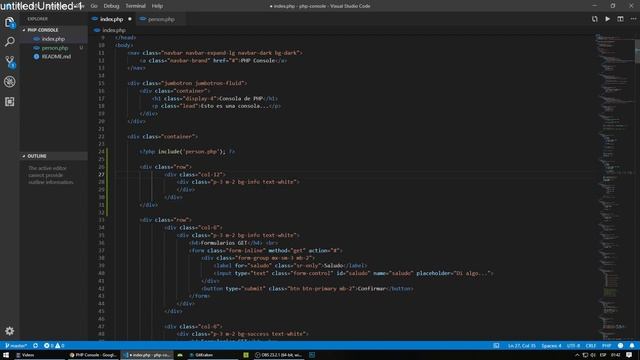Image resolution: width=640 pixels, height=360 pixels.
Task: Switch to the index.php editor tab
Action: click(x=111, y=19)
